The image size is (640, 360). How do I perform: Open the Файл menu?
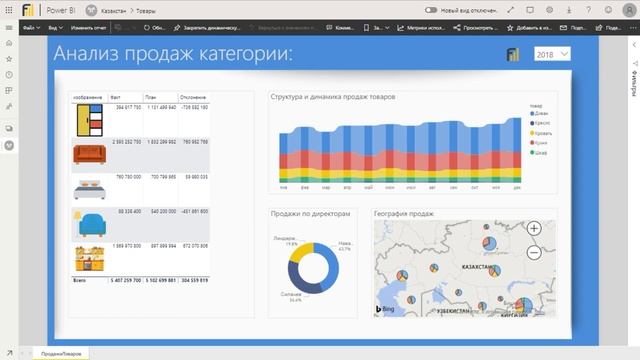point(31,28)
